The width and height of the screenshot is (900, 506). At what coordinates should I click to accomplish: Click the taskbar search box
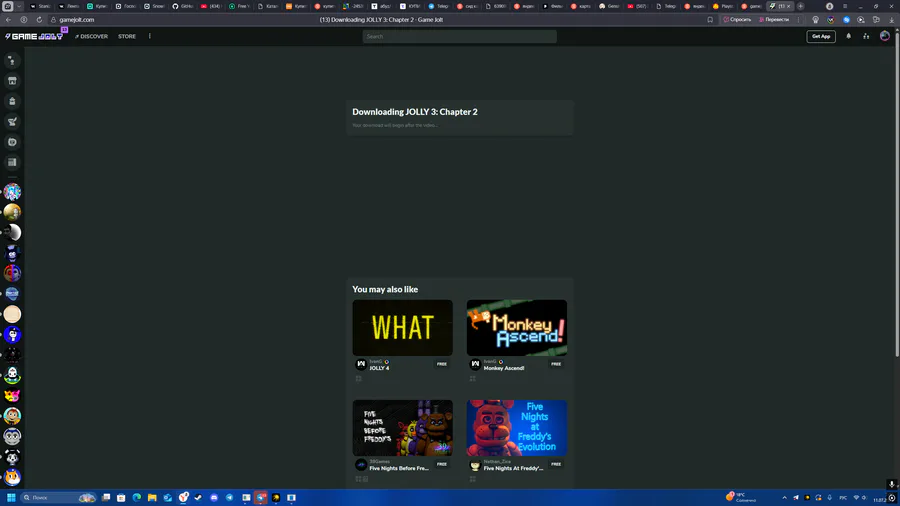click(59, 497)
